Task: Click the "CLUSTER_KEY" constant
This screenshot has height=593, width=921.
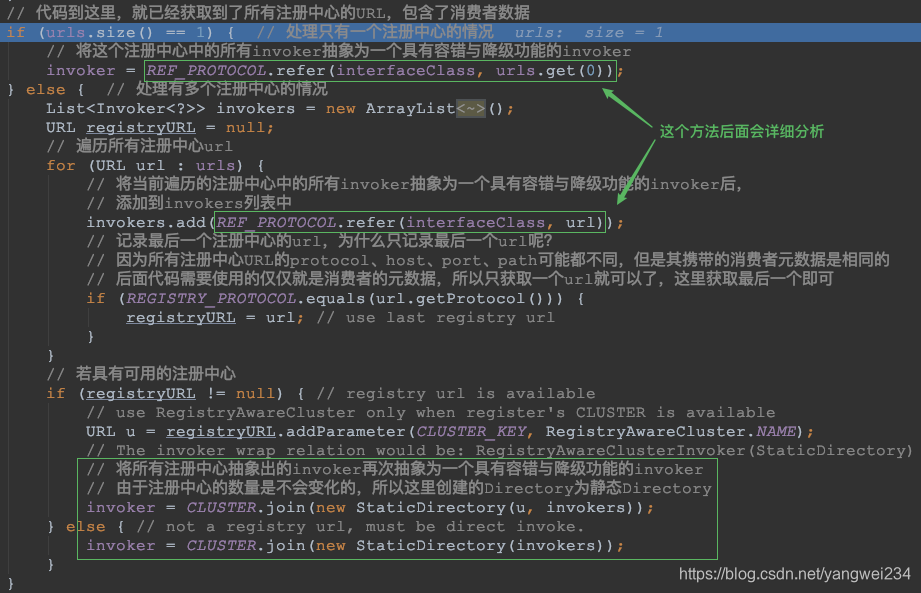Action: 471,432
